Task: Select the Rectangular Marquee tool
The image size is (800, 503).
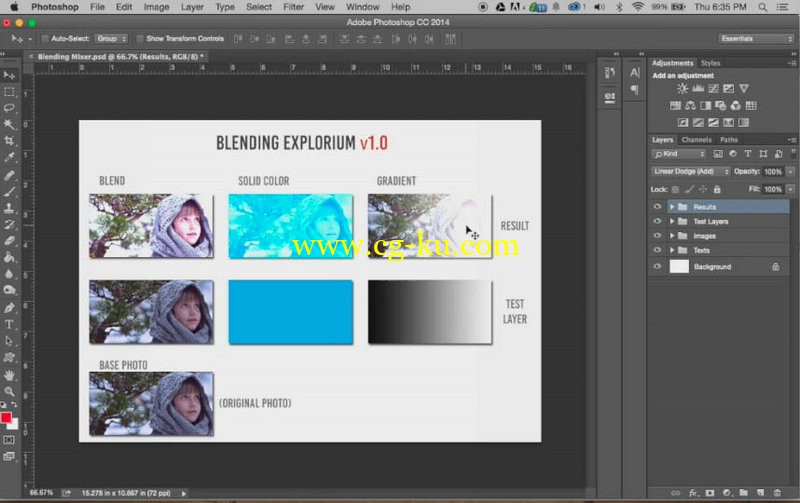Action: coord(9,92)
